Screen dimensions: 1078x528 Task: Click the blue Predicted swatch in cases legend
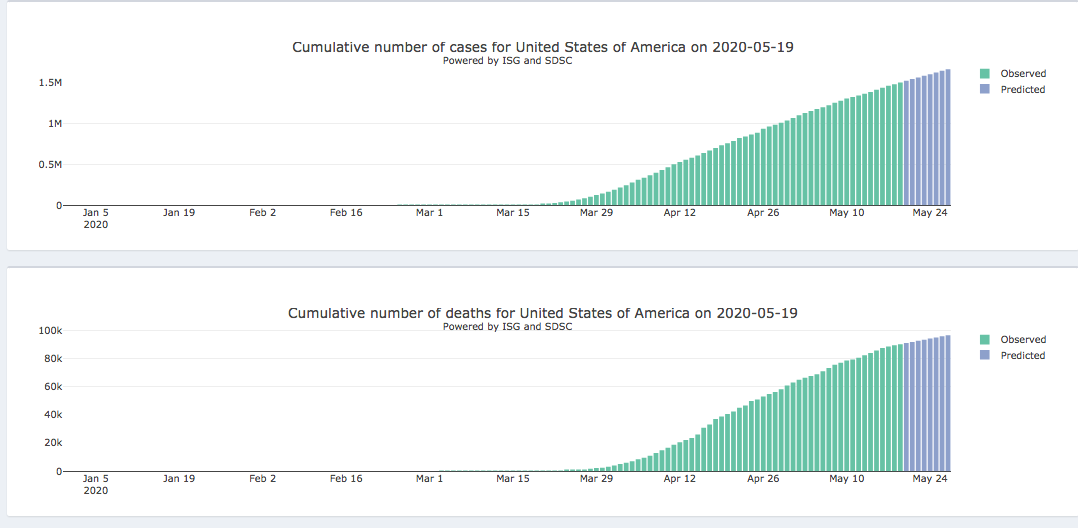[985, 89]
